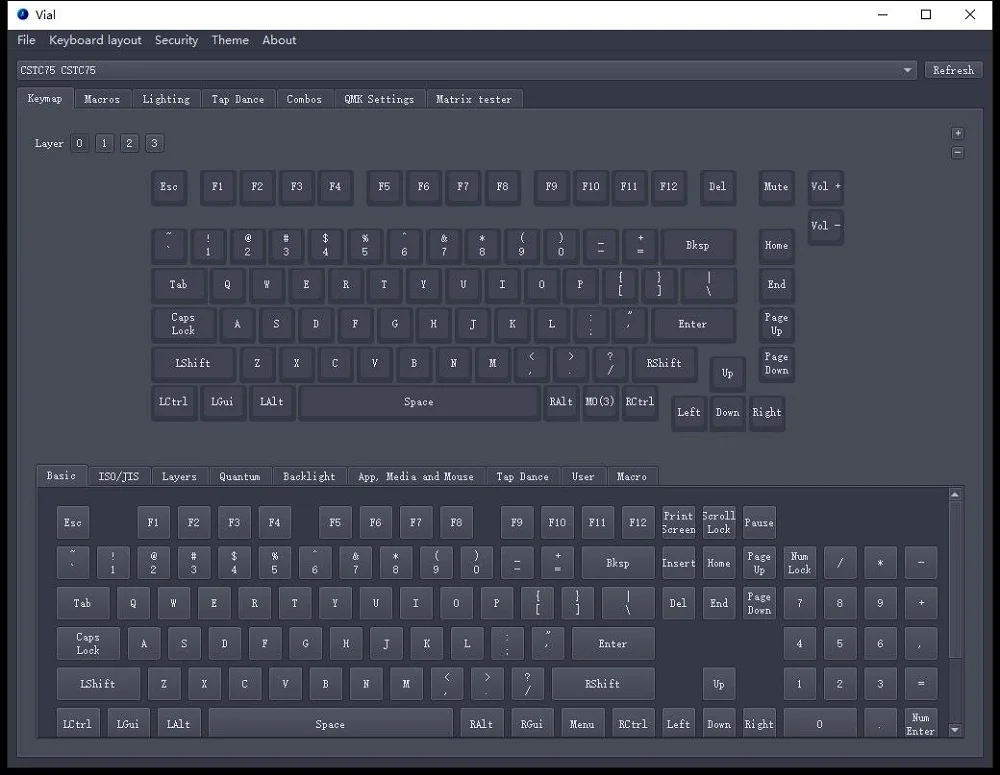Screen dimensions: 1000x775
Task: Click the plus zoom-in button
Action: 957,134
